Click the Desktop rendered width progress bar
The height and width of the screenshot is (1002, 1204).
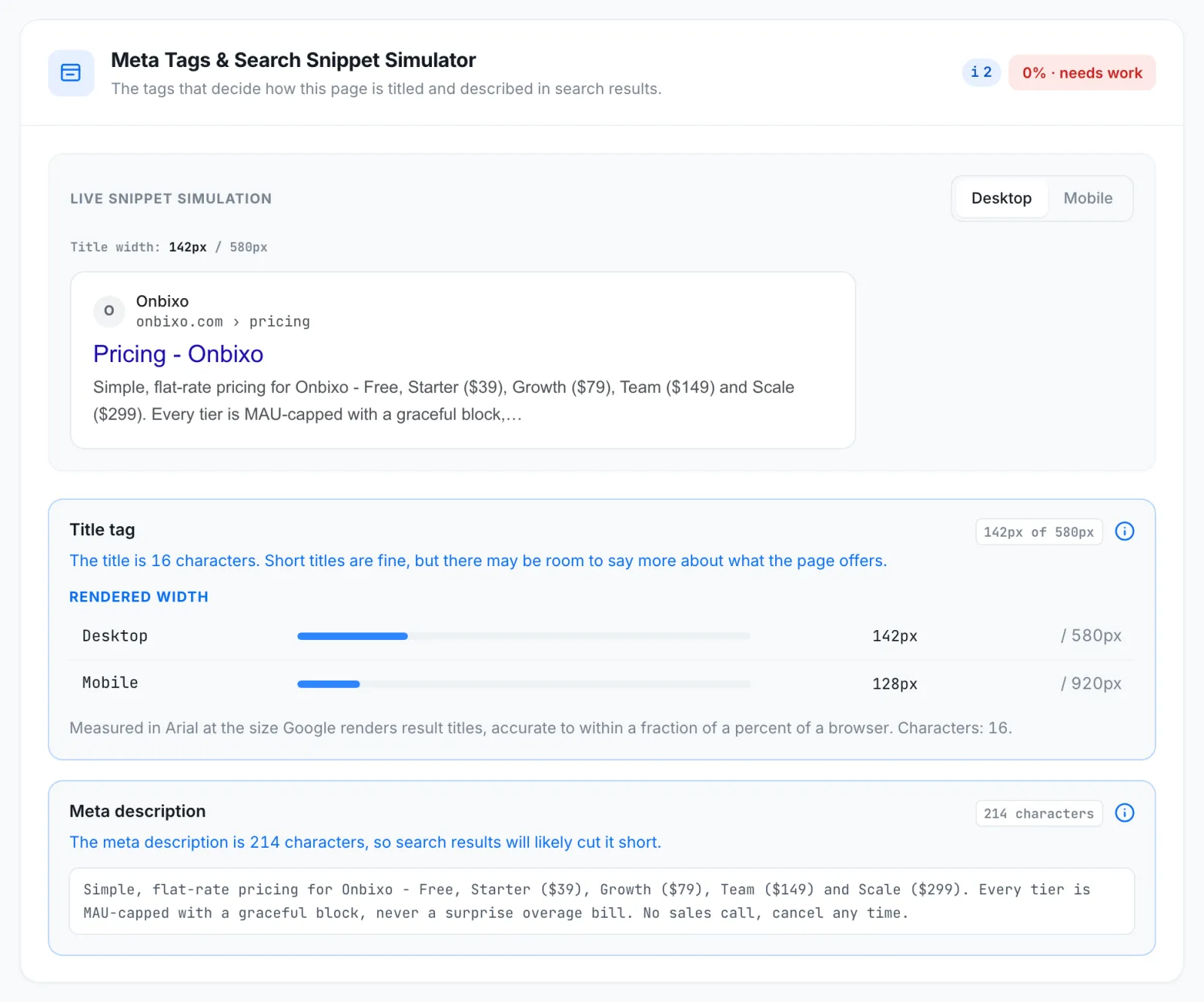click(524, 636)
